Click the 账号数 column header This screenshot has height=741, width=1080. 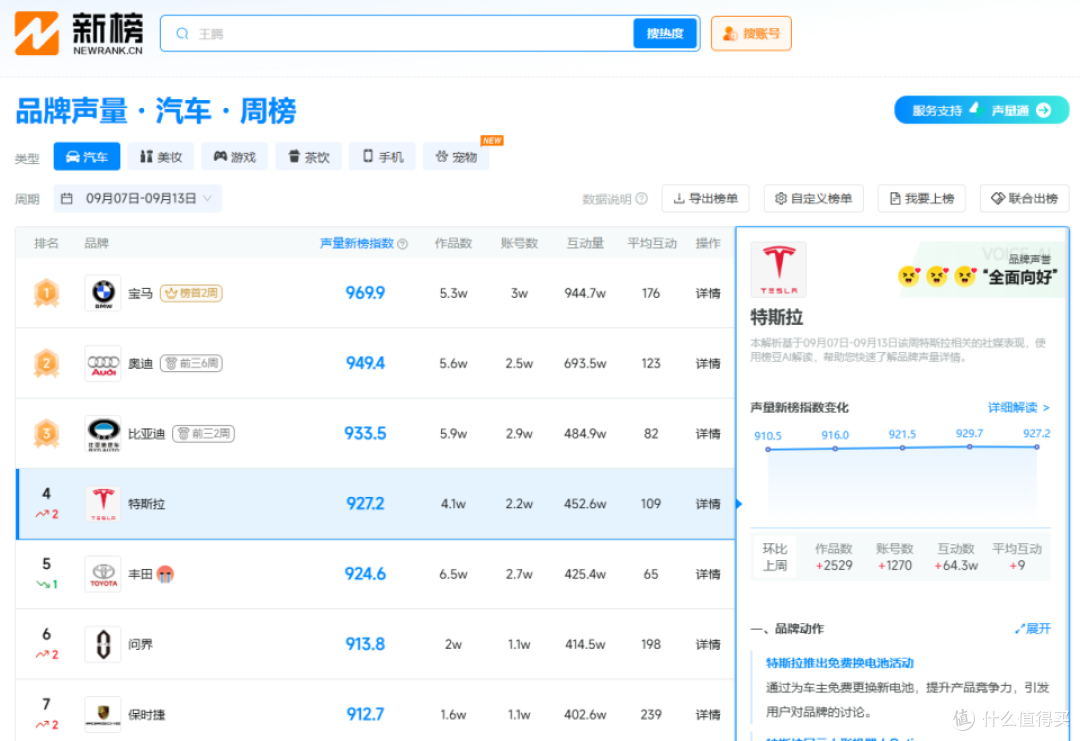pos(519,243)
